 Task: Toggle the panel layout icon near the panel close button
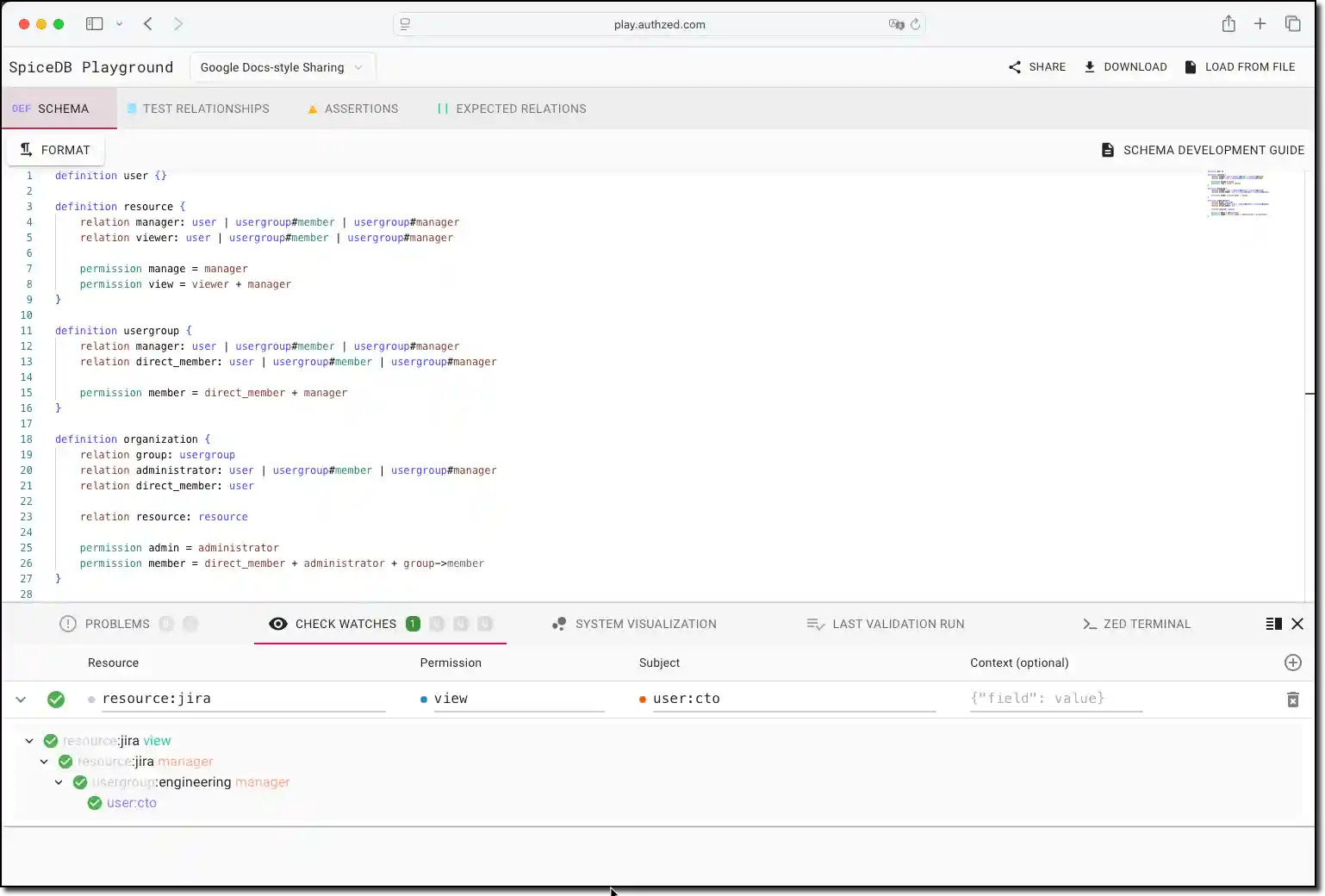[x=1273, y=623]
